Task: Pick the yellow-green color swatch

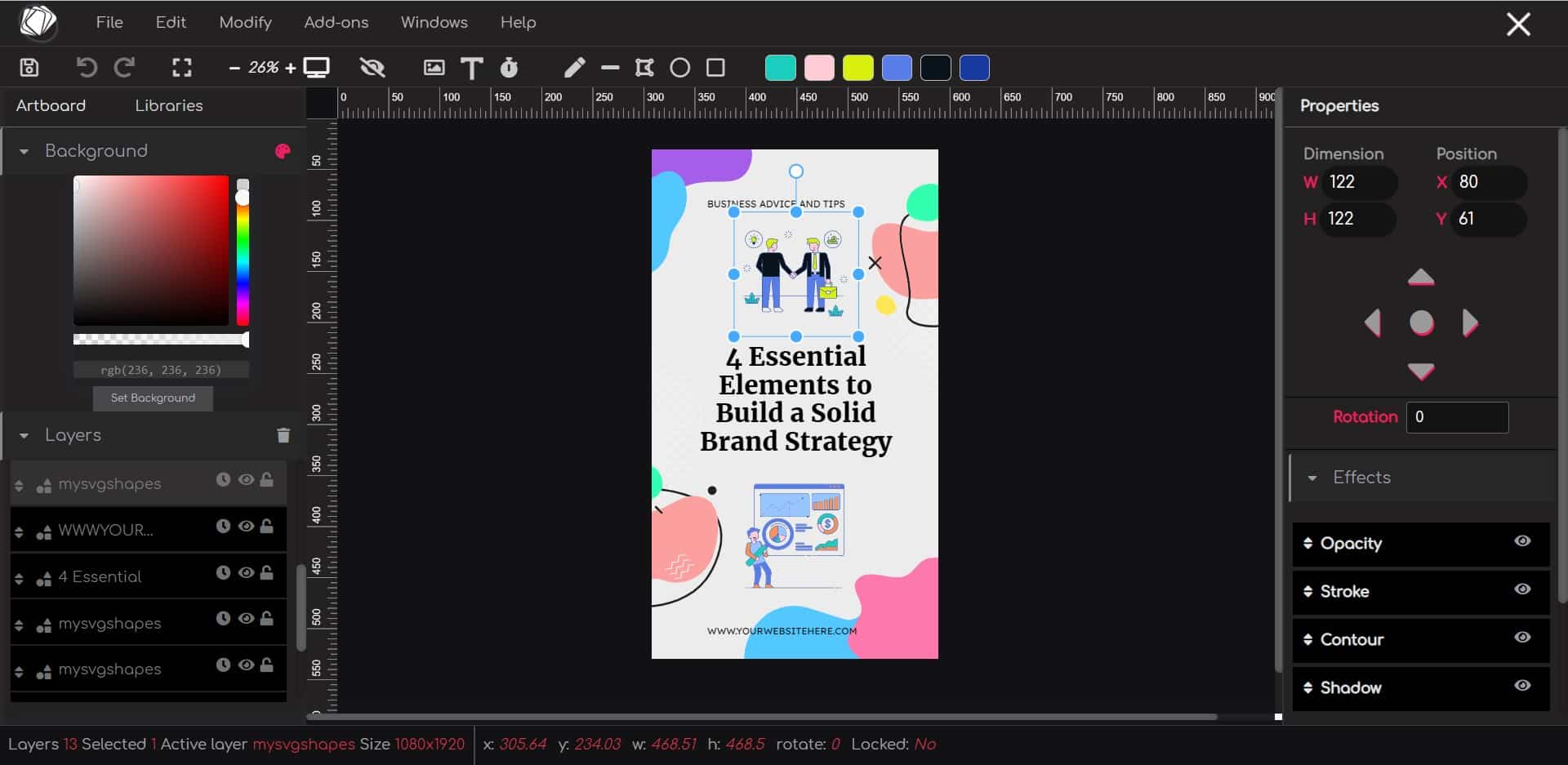Action: pyautogui.click(x=857, y=68)
